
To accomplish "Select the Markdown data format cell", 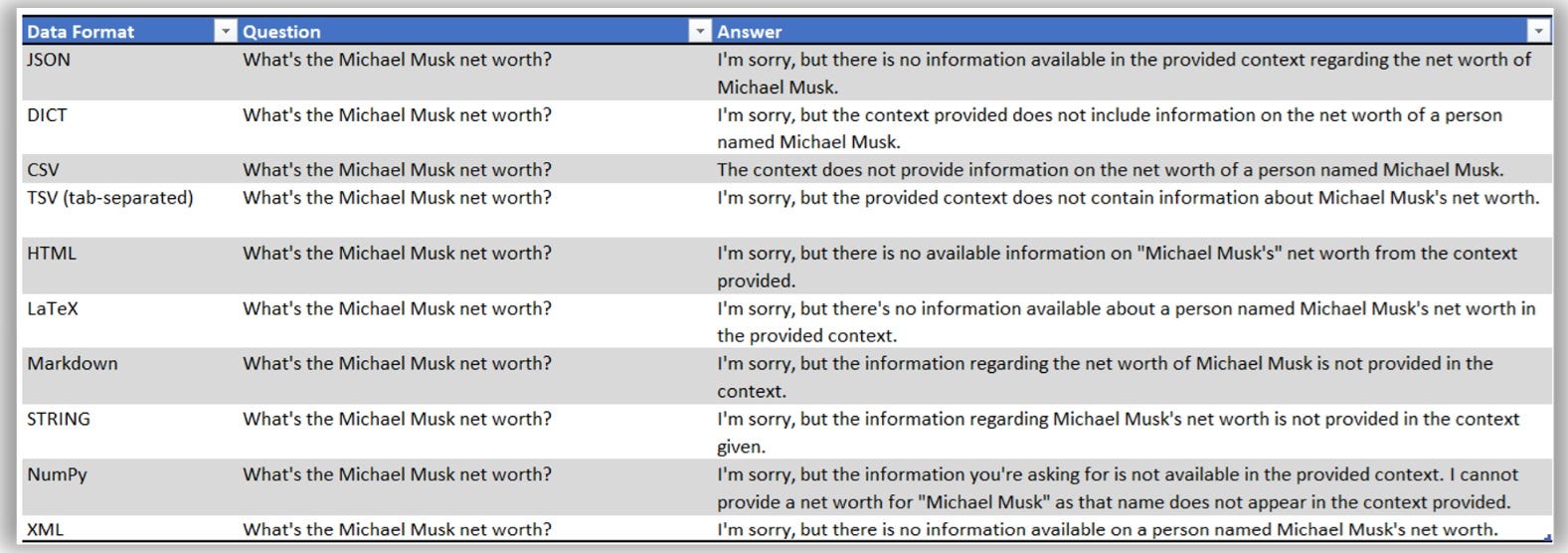I will point(129,376).
